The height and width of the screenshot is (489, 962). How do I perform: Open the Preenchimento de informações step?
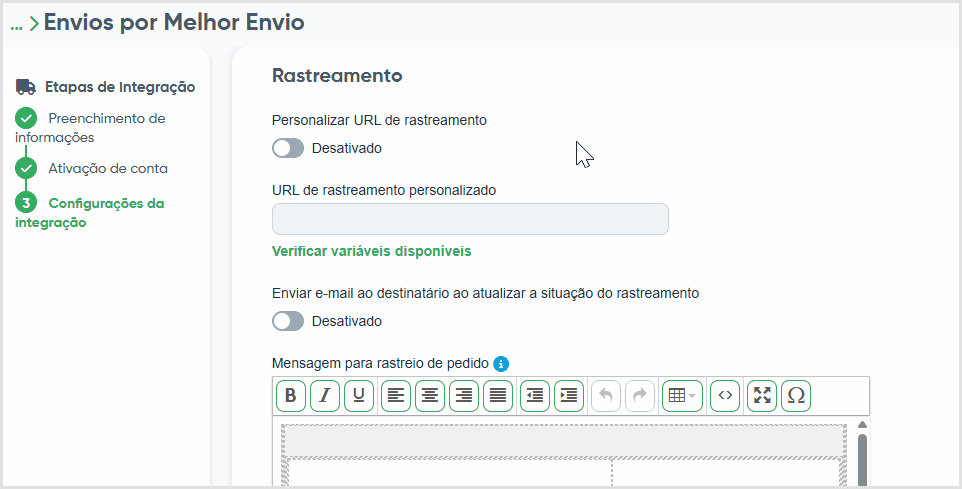(x=90, y=128)
